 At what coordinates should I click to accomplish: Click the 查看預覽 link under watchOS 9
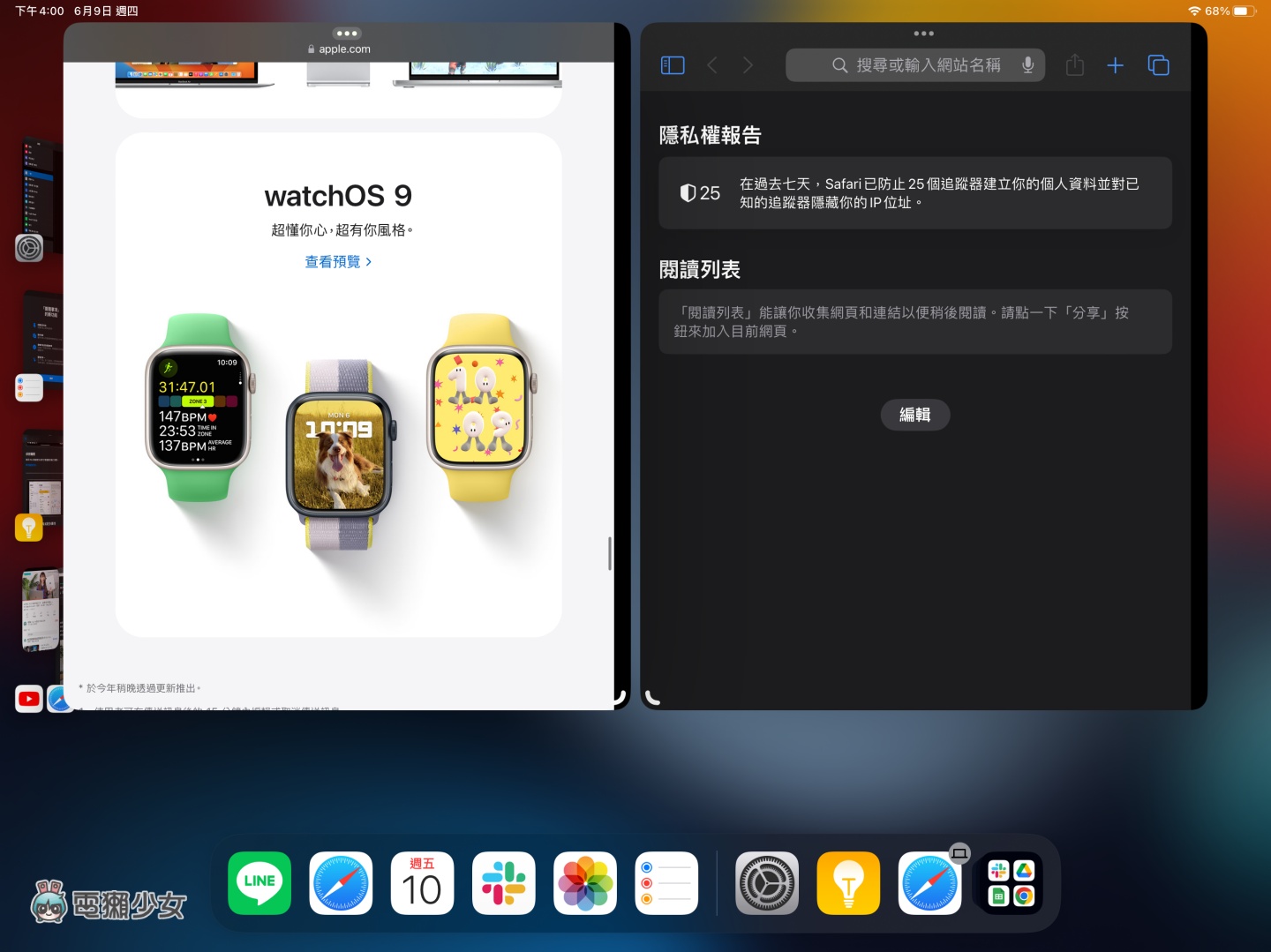click(x=339, y=262)
